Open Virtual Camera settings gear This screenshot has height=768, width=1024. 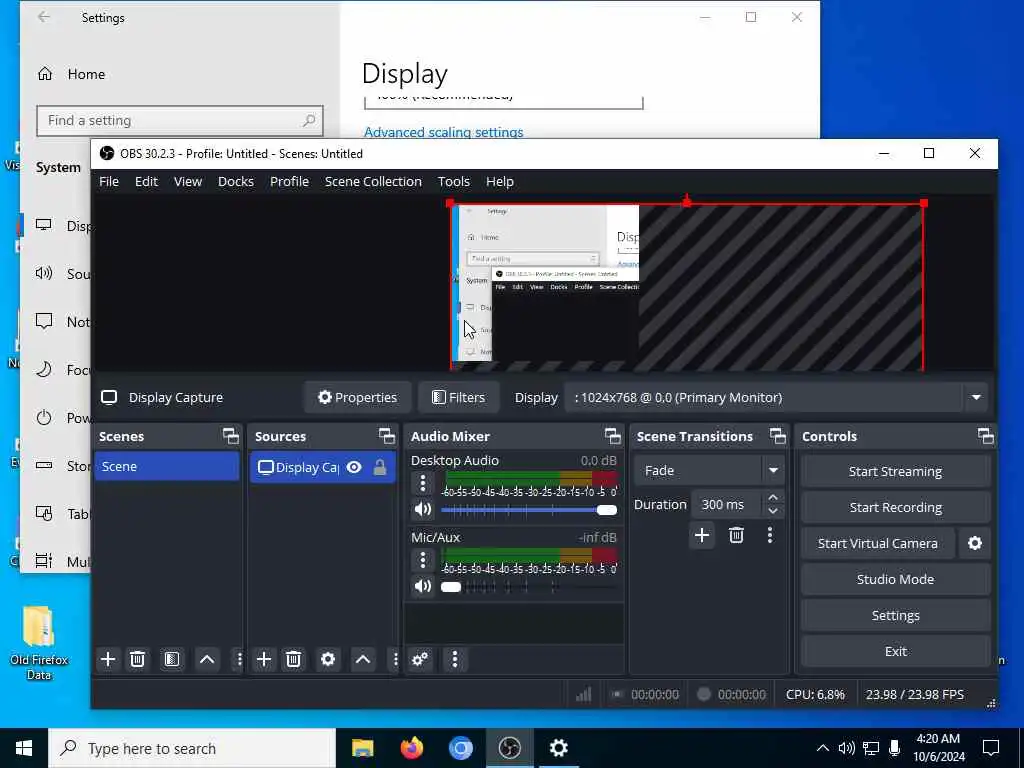(x=975, y=543)
